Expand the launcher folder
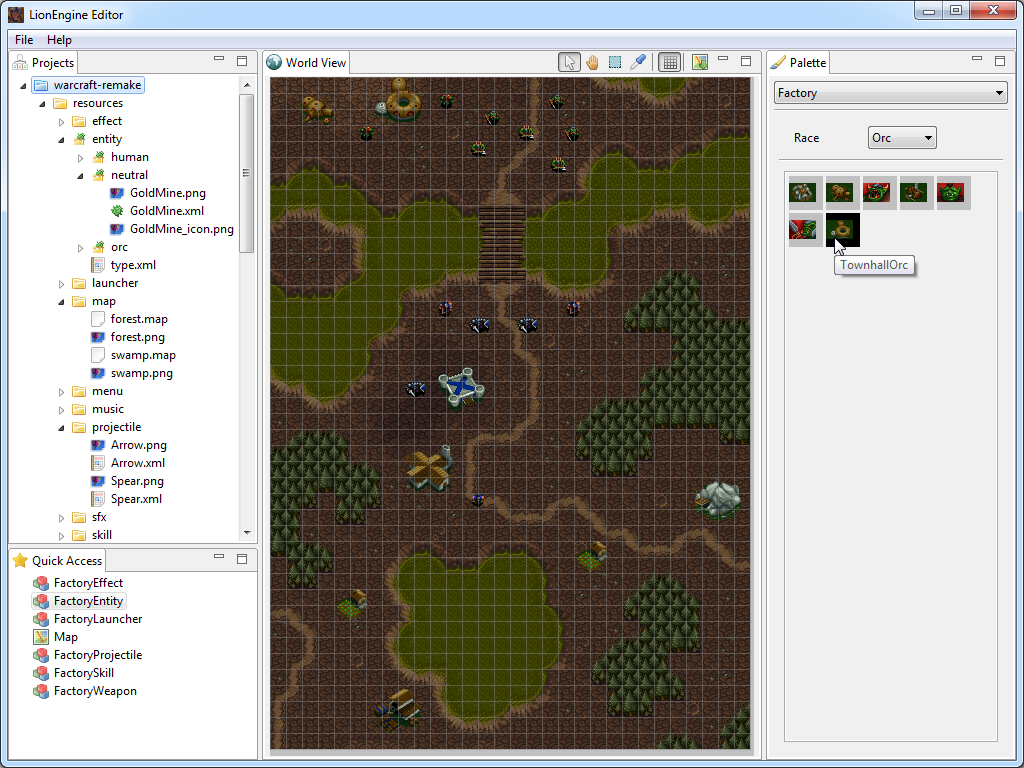Image resolution: width=1024 pixels, height=768 pixels. pyautogui.click(x=61, y=283)
